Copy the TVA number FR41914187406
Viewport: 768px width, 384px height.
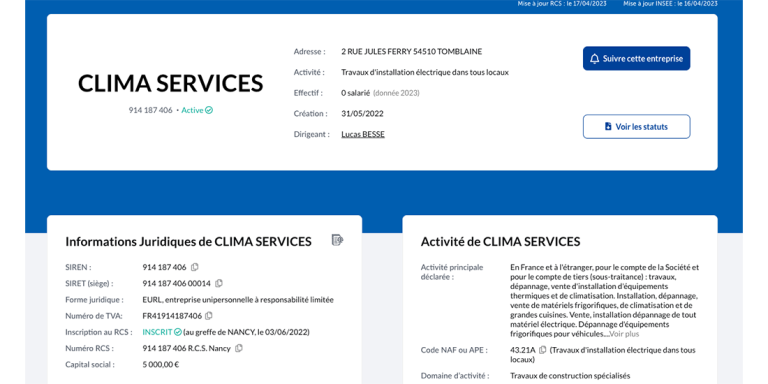pos(209,316)
